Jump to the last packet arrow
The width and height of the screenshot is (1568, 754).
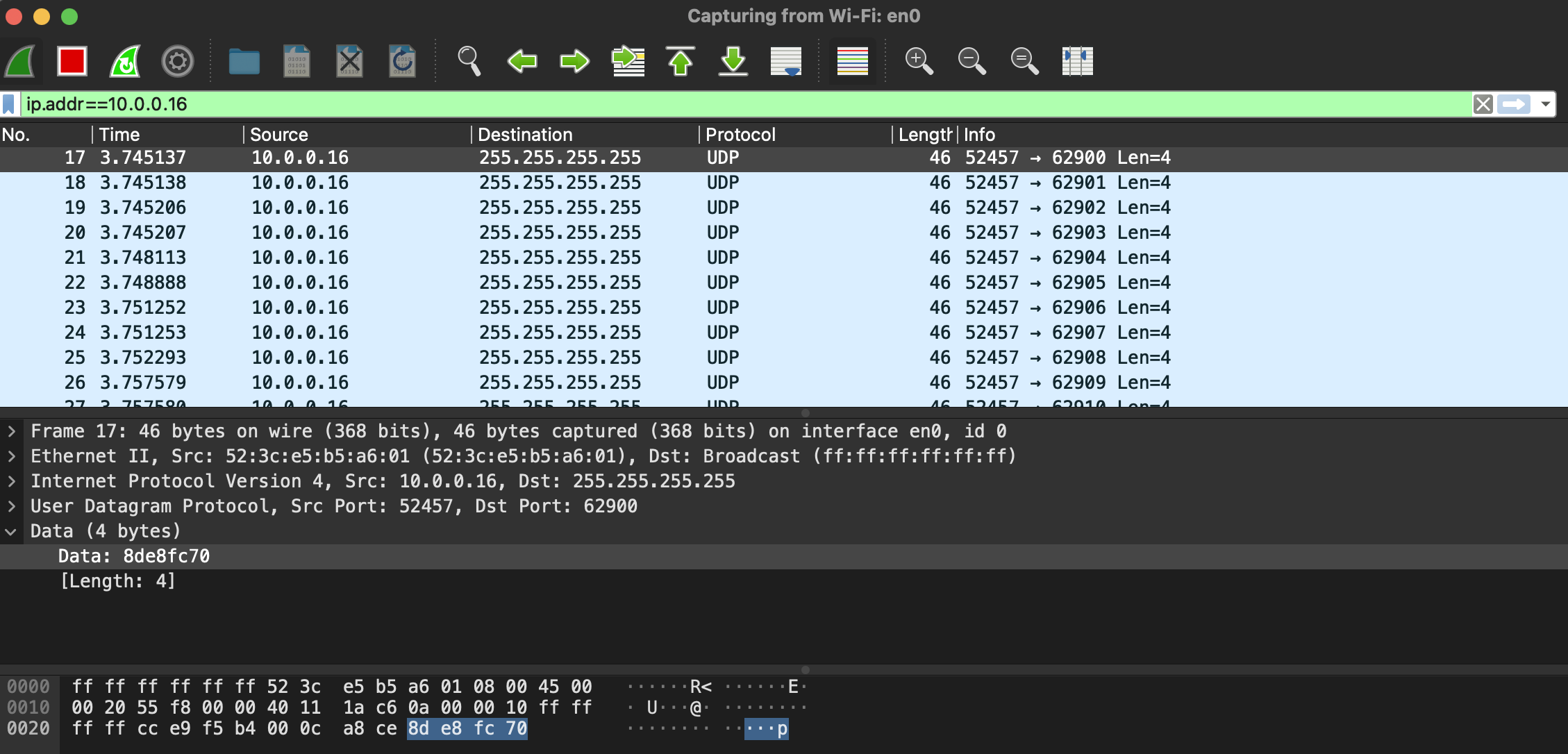point(733,61)
